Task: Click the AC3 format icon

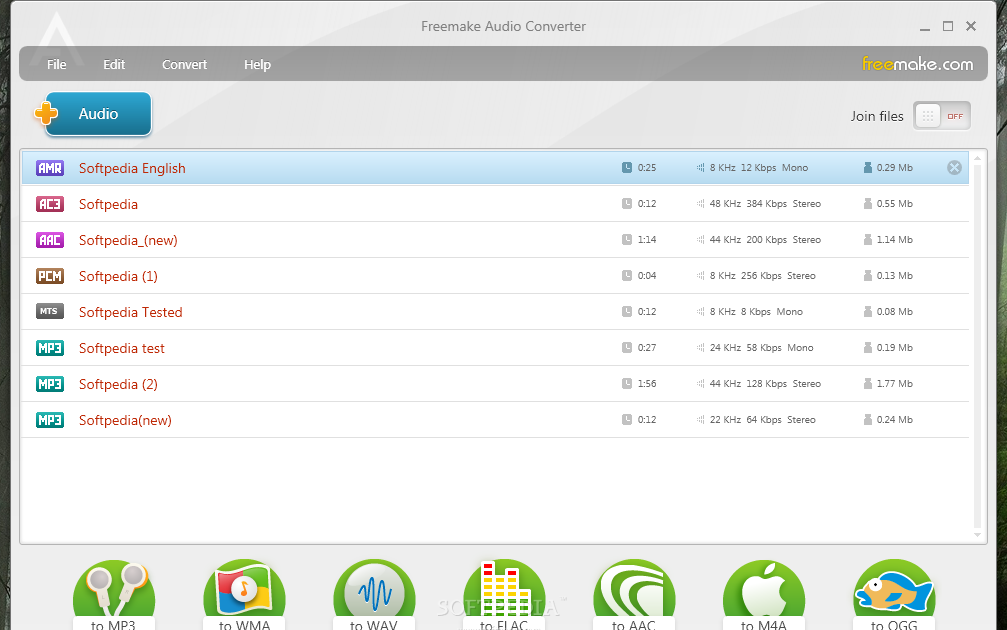Action: (50, 204)
